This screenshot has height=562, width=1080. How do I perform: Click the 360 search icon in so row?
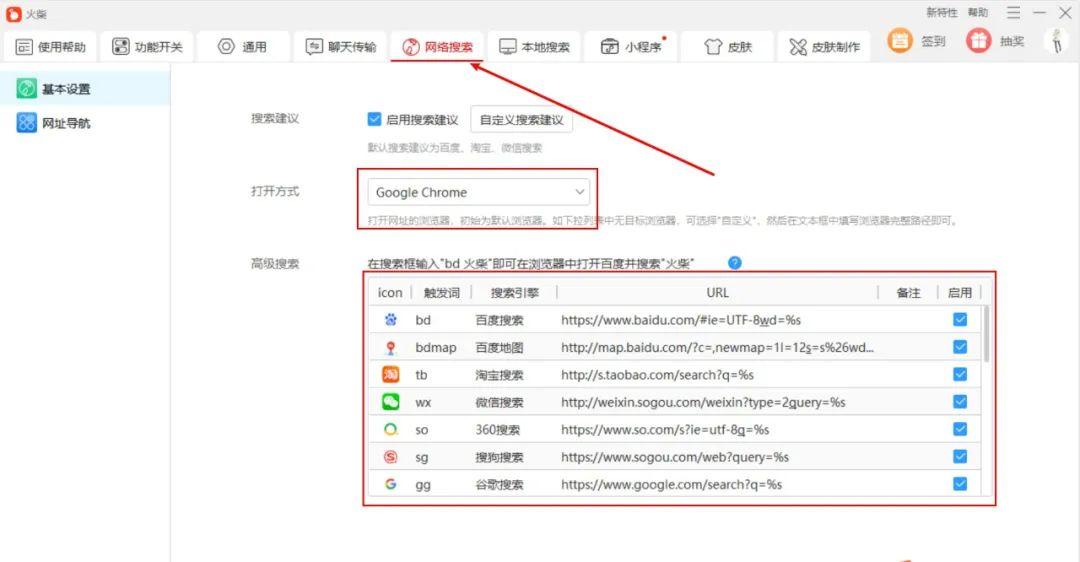[x=391, y=429]
